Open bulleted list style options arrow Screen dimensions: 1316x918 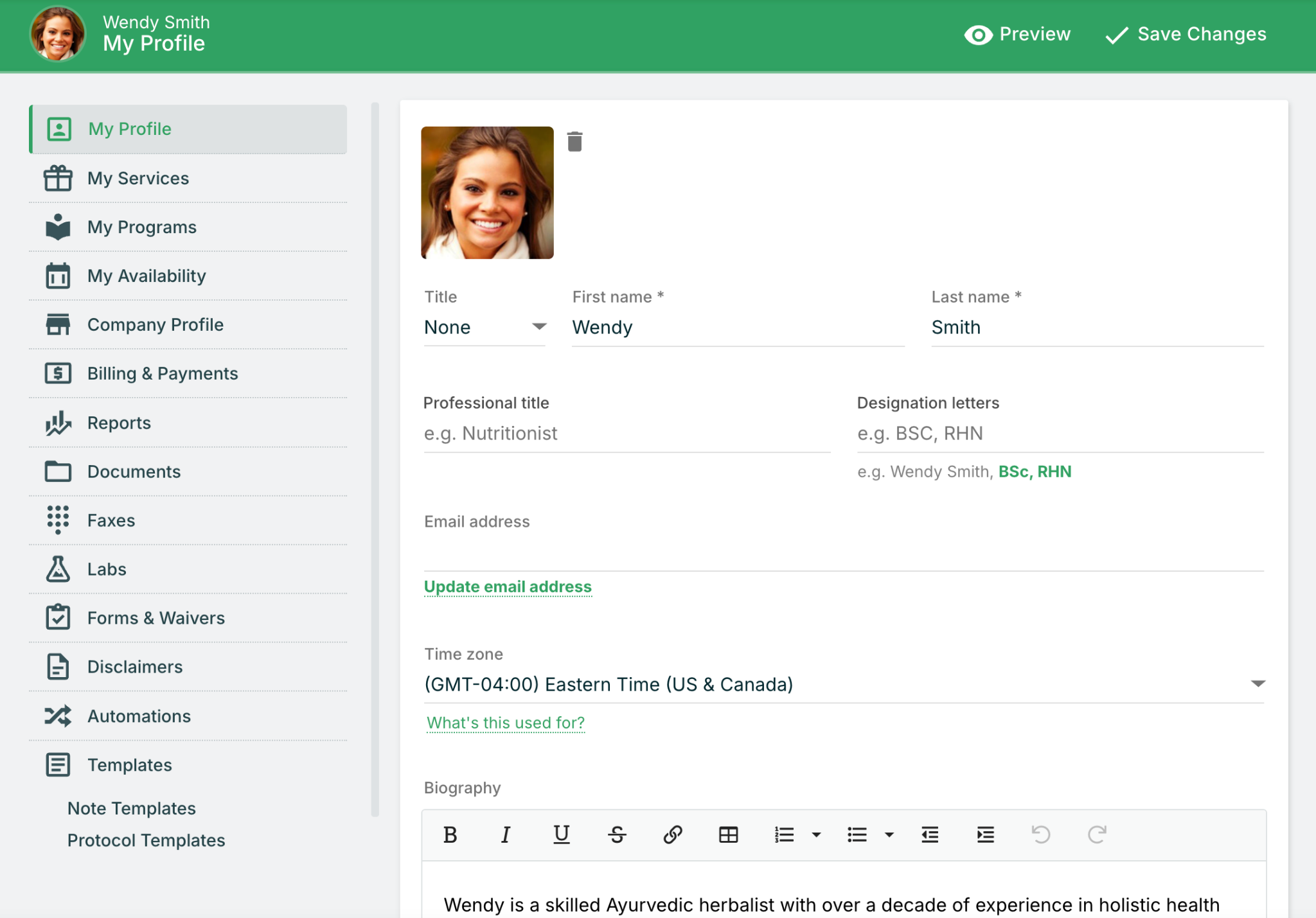click(889, 834)
